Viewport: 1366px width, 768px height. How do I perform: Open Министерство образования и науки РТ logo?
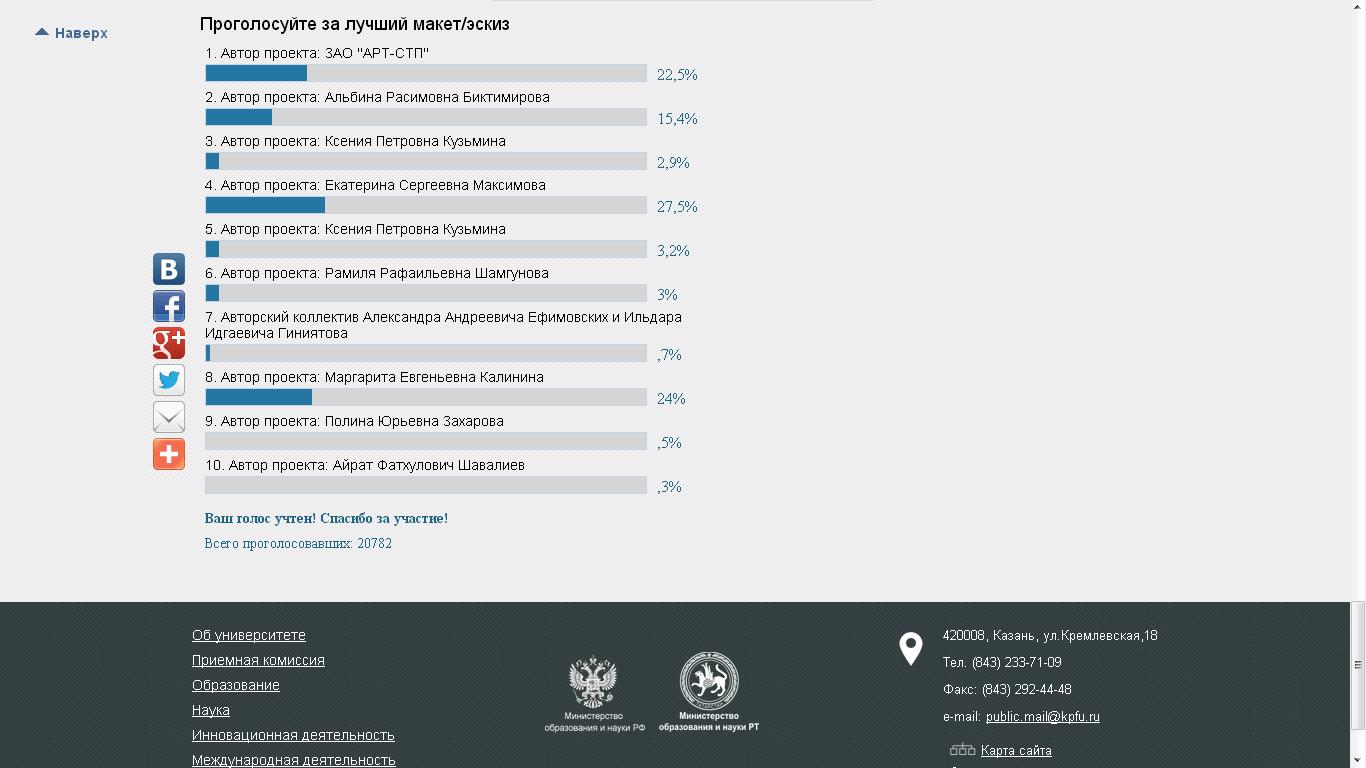[709, 692]
